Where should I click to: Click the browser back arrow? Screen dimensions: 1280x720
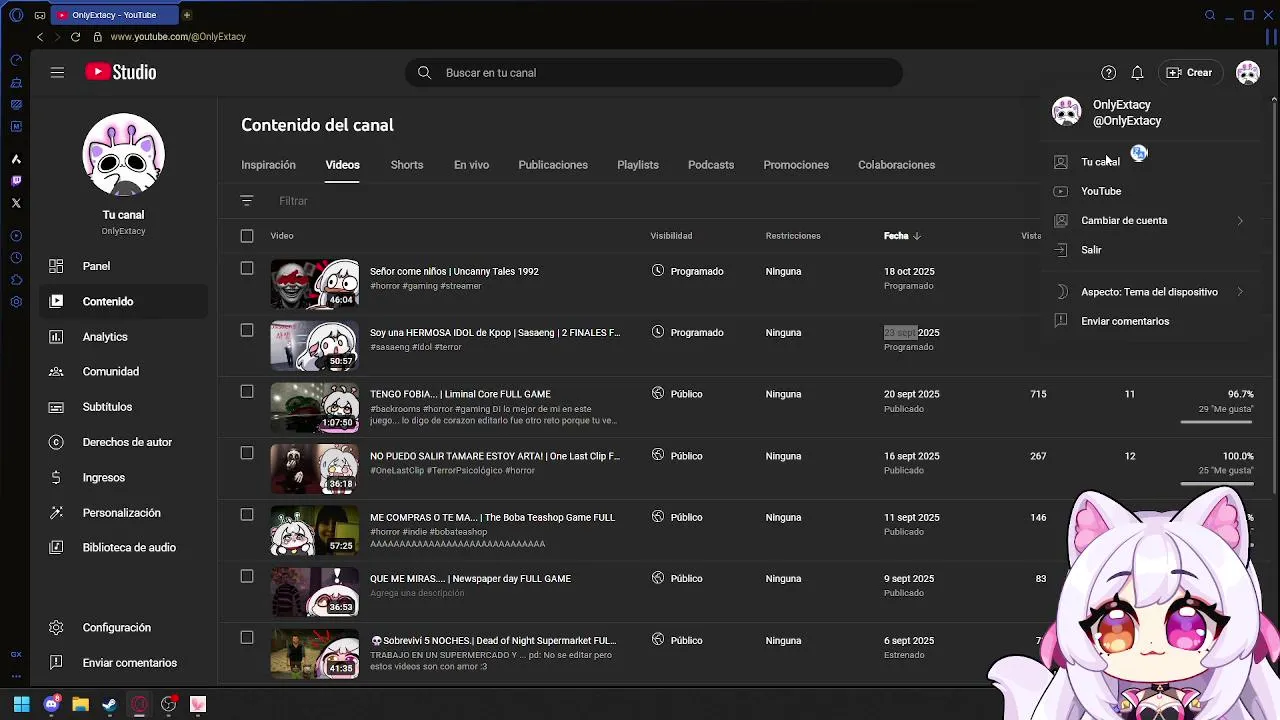tap(40, 37)
